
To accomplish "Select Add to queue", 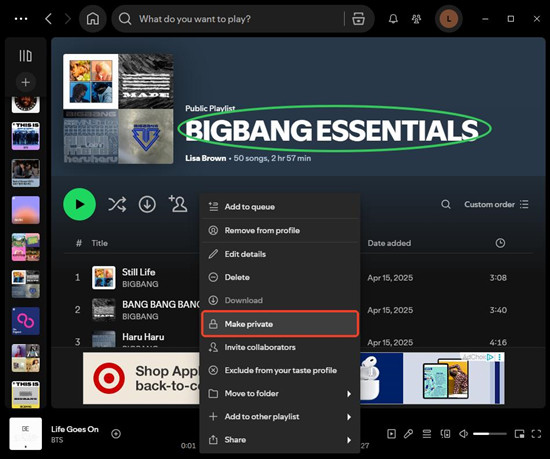I will pyautogui.click(x=280, y=207).
